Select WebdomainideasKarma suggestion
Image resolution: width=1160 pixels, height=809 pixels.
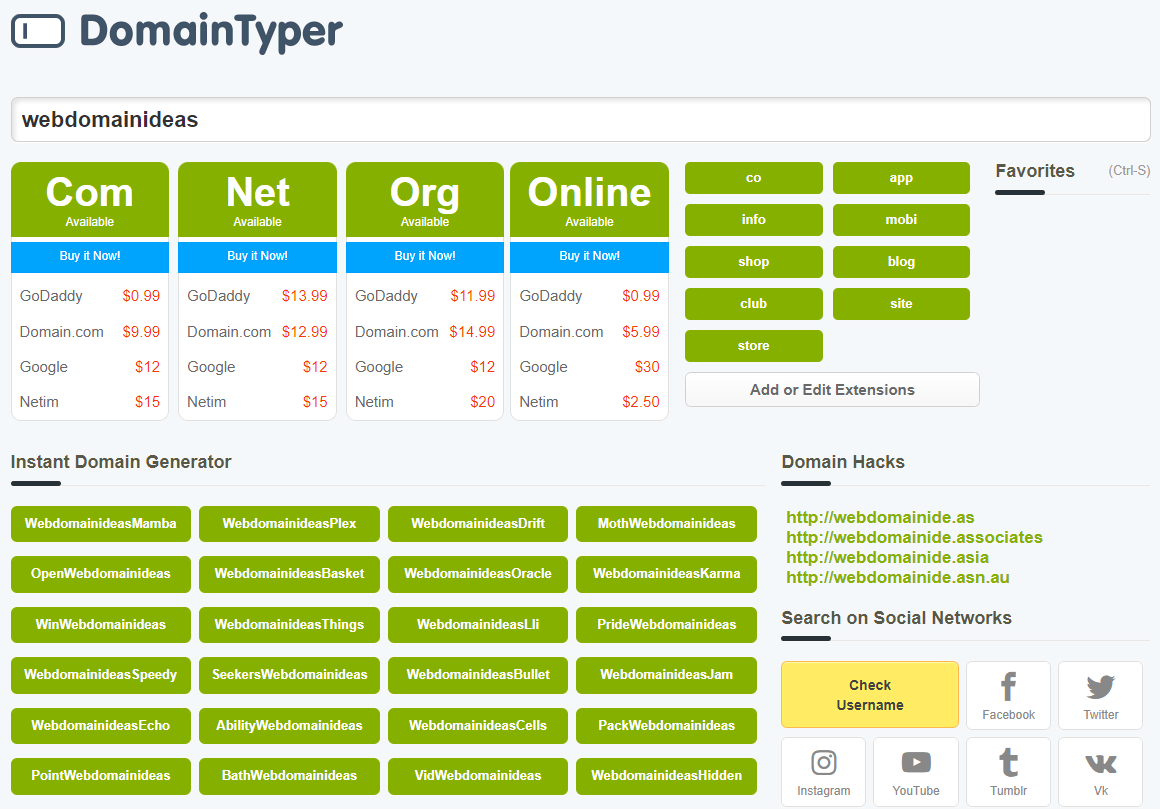[x=667, y=574]
